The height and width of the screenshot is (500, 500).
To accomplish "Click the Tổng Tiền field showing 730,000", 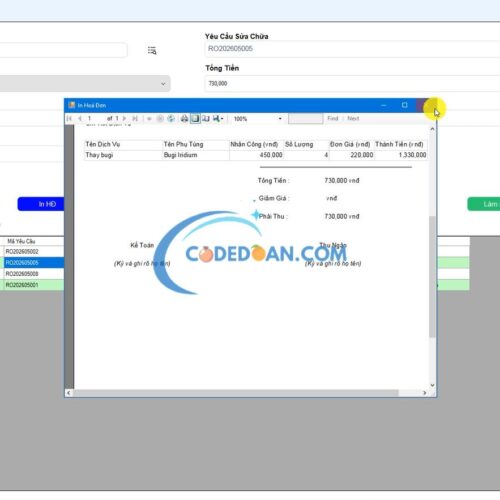I will [x=352, y=83].
